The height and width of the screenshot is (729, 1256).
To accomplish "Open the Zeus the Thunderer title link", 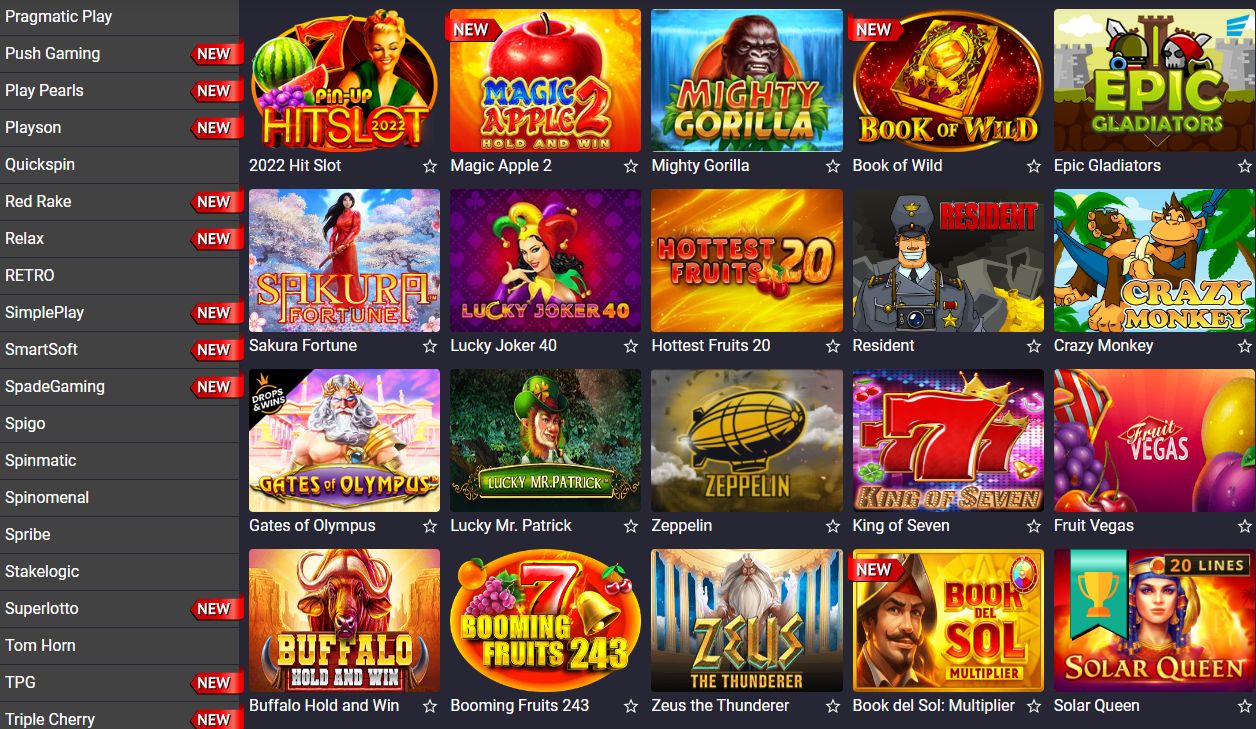I will [720, 706].
